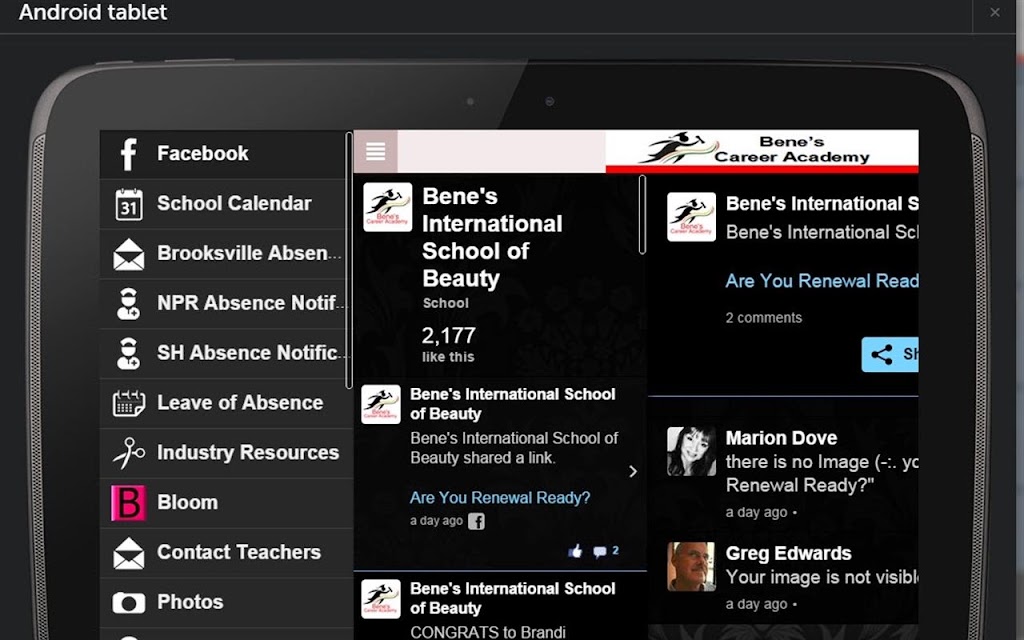Click Marion Dove's profile picture

pyautogui.click(x=691, y=451)
